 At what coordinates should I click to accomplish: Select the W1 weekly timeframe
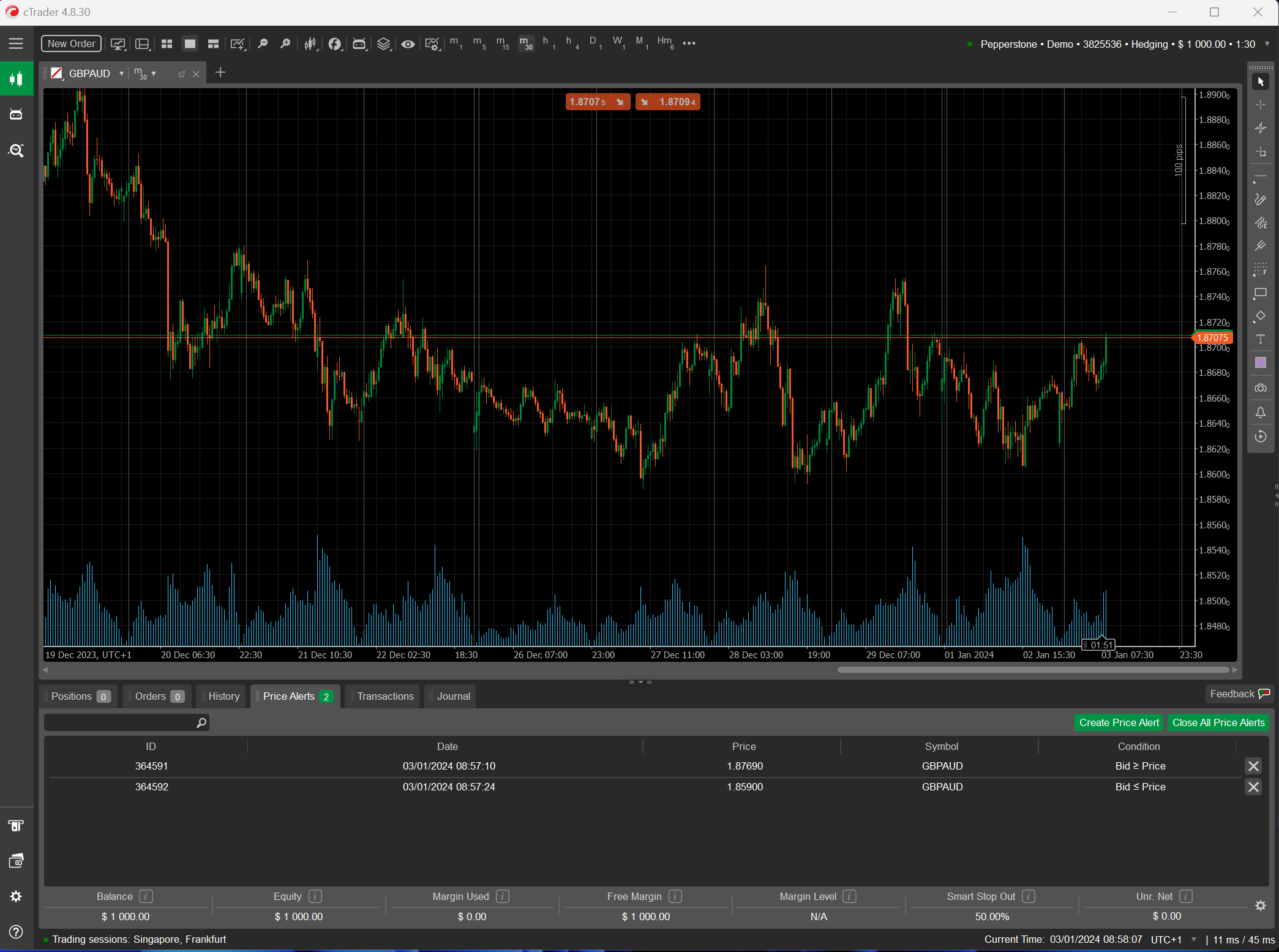[618, 43]
